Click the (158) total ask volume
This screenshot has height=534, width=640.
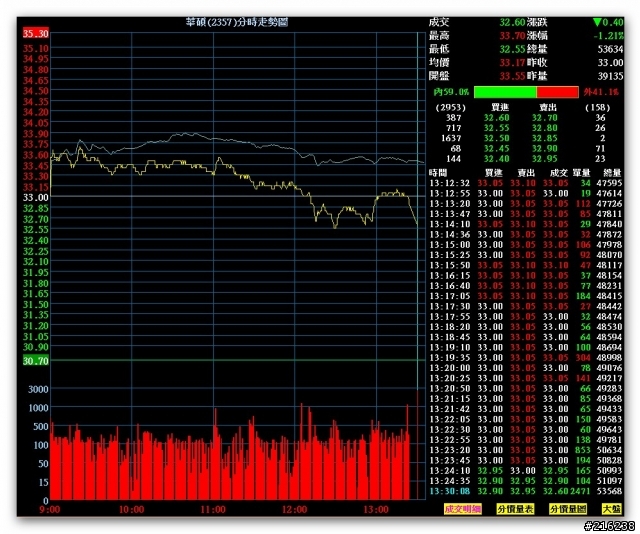pos(597,108)
